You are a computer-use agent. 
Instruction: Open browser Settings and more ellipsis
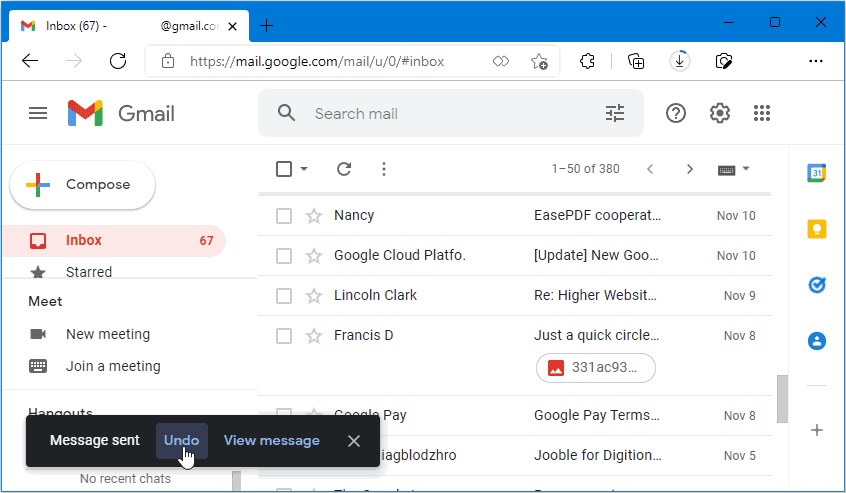click(816, 61)
